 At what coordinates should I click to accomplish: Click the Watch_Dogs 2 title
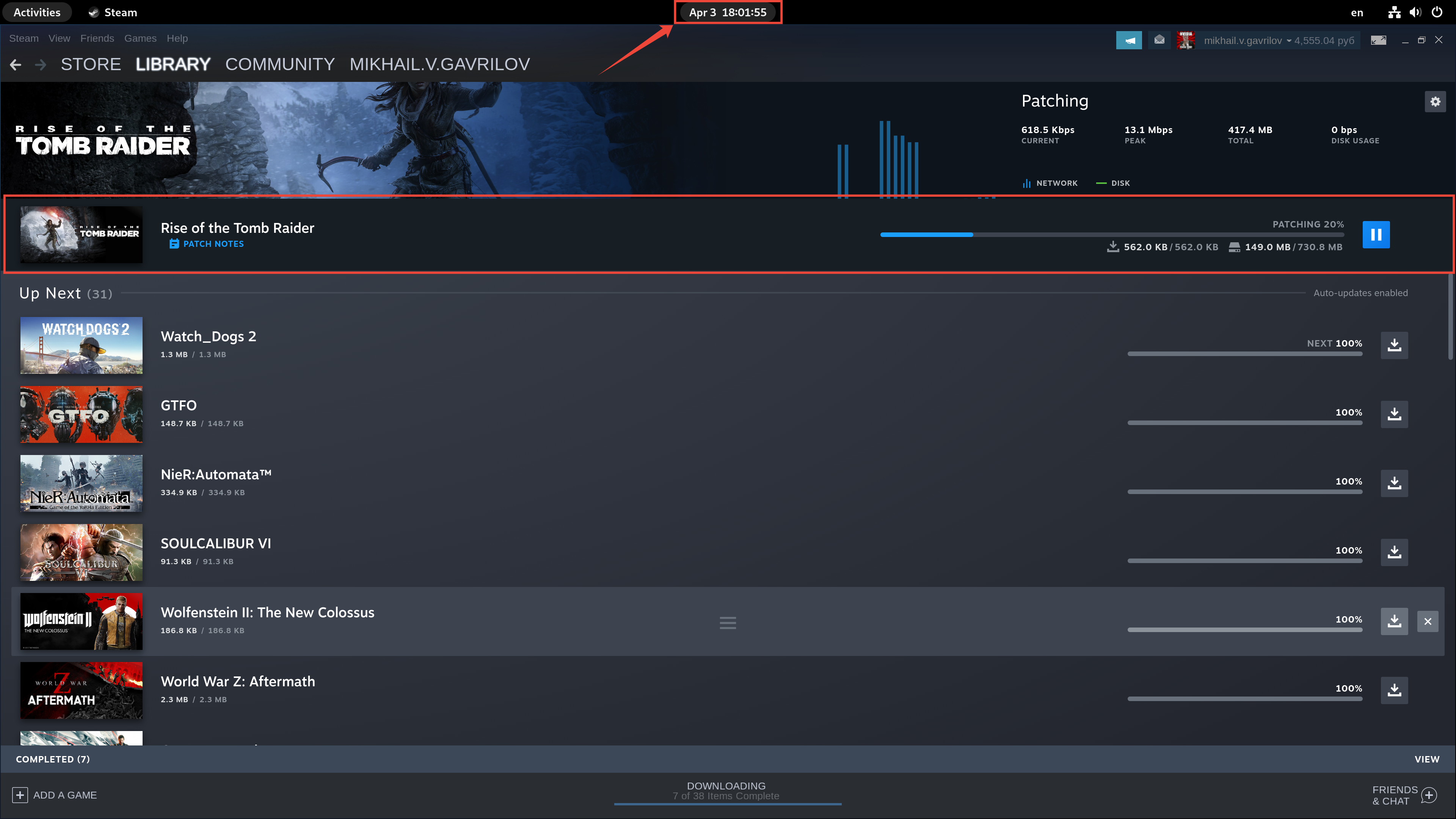click(209, 336)
